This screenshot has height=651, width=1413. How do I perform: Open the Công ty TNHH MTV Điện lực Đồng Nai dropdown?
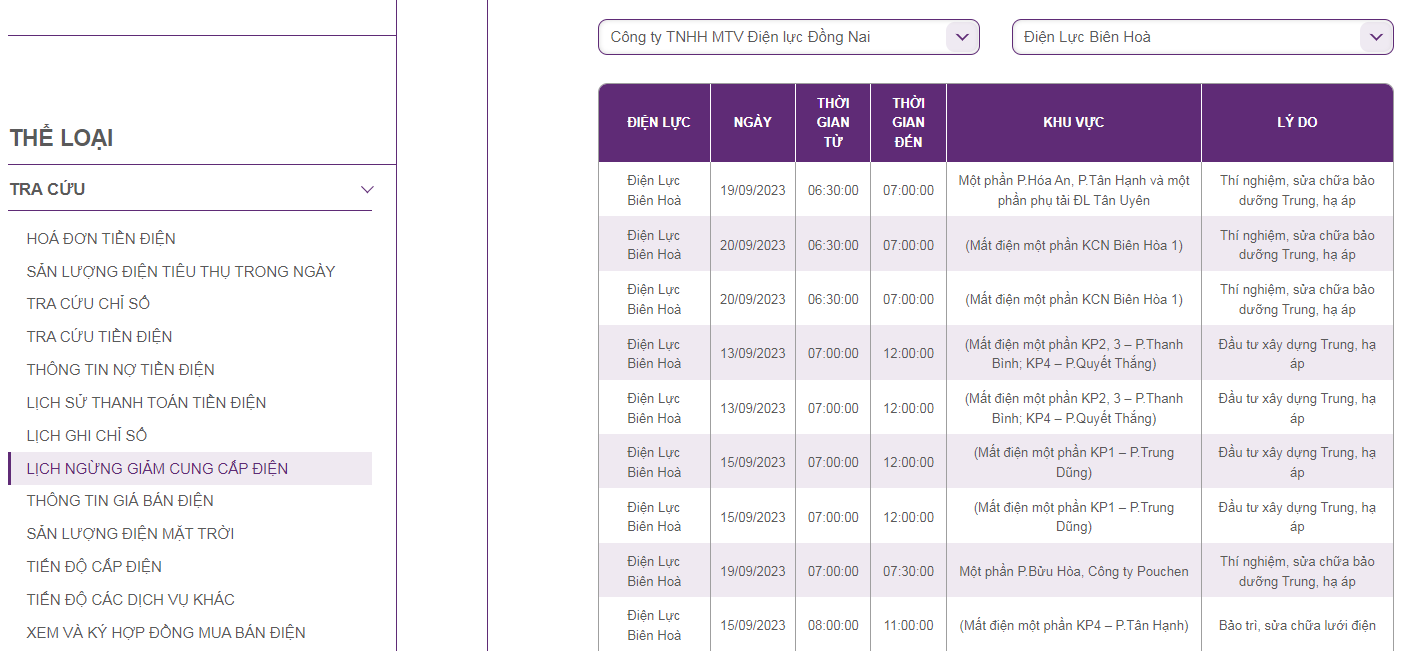tap(788, 37)
